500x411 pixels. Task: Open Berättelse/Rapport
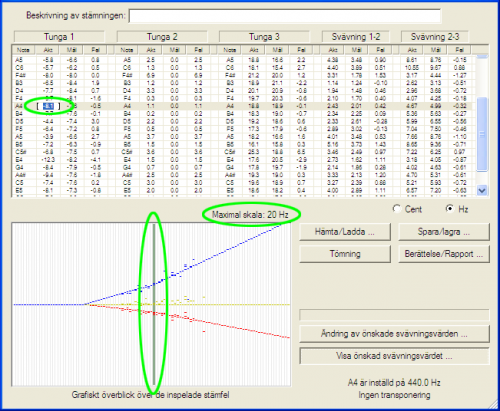[x=444, y=254]
